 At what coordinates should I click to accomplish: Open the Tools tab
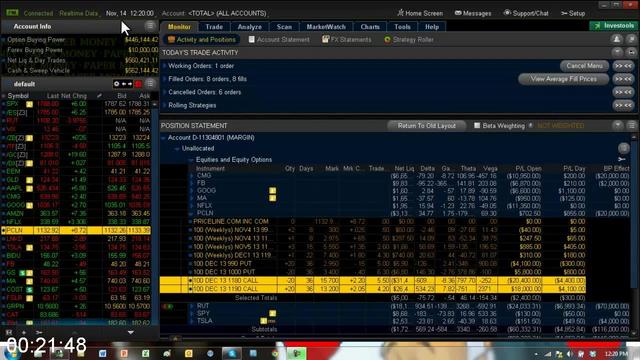[x=402, y=27]
